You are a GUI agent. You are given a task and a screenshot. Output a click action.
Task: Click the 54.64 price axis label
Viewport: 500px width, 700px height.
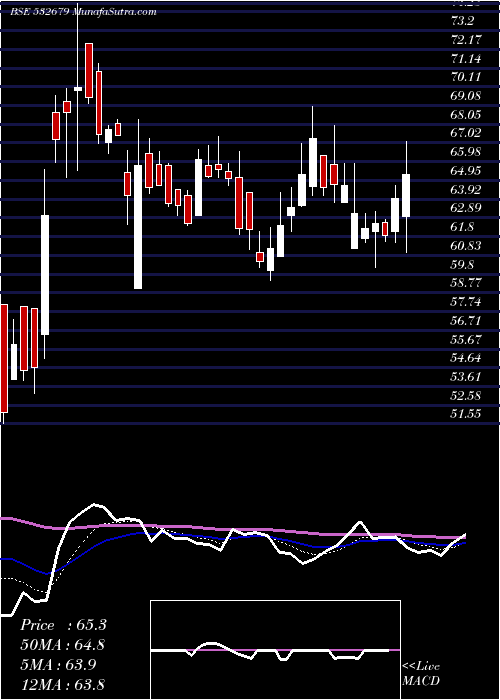coord(466,358)
